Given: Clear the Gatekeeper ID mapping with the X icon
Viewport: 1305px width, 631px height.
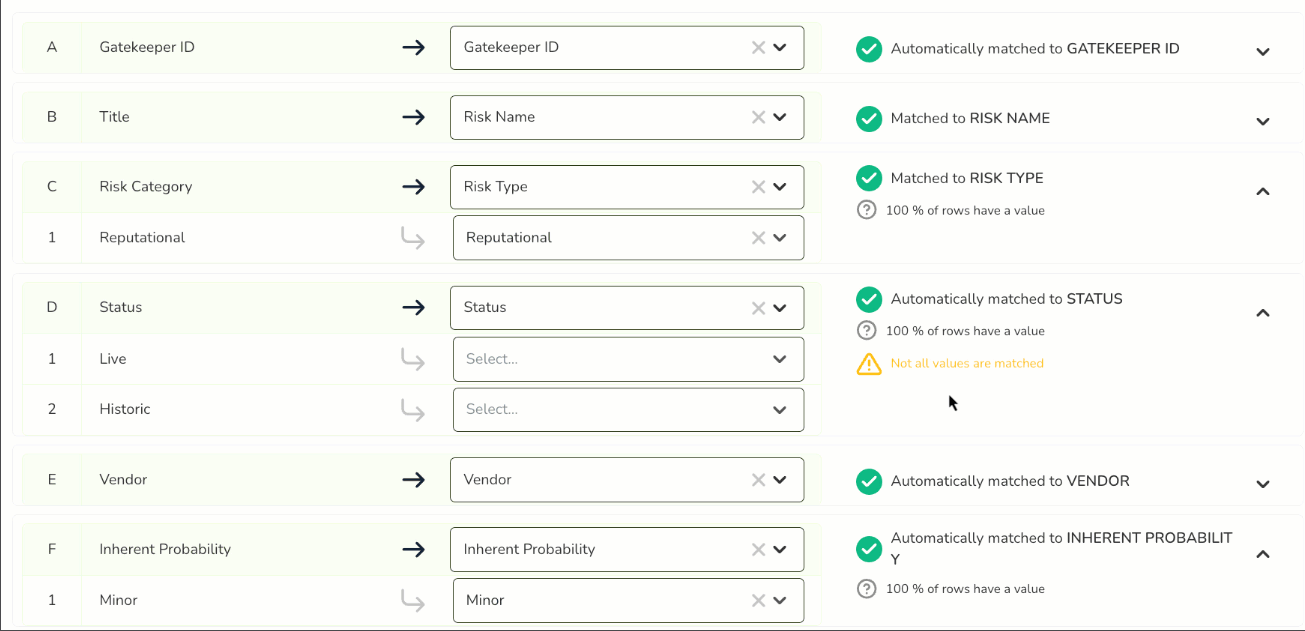Looking at the screenshot, I should point(758,47).
